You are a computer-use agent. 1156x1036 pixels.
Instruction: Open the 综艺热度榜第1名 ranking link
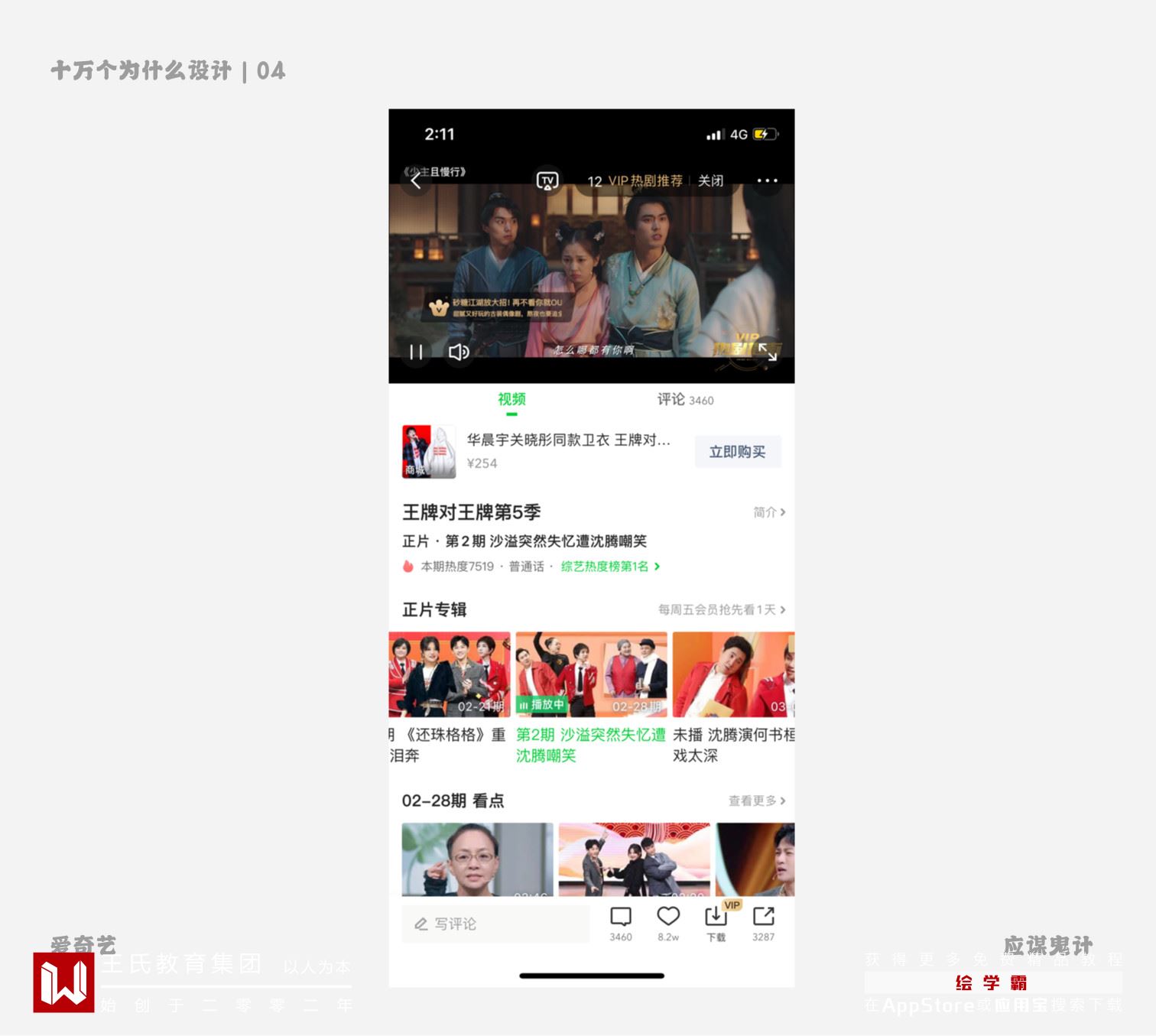point(611,567)
